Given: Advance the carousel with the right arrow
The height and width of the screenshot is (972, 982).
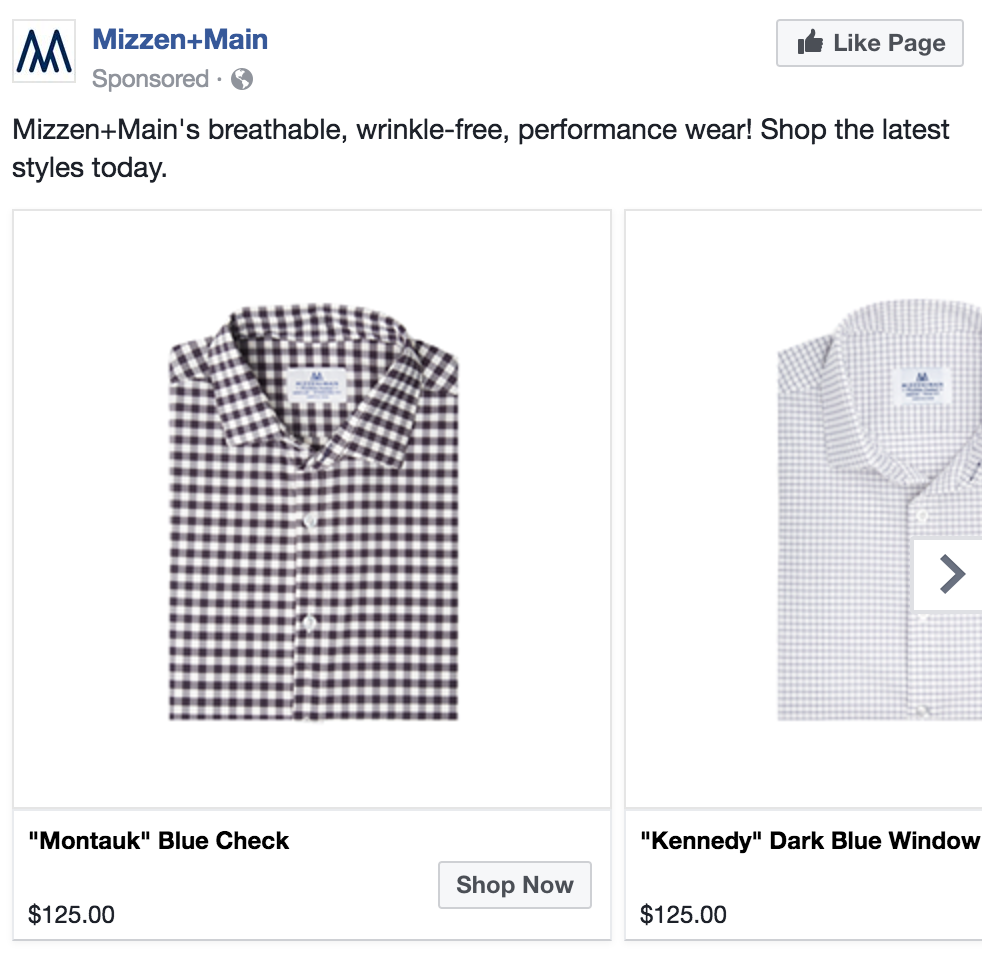Looking at the screenshot, I should [x=952, y=574].
